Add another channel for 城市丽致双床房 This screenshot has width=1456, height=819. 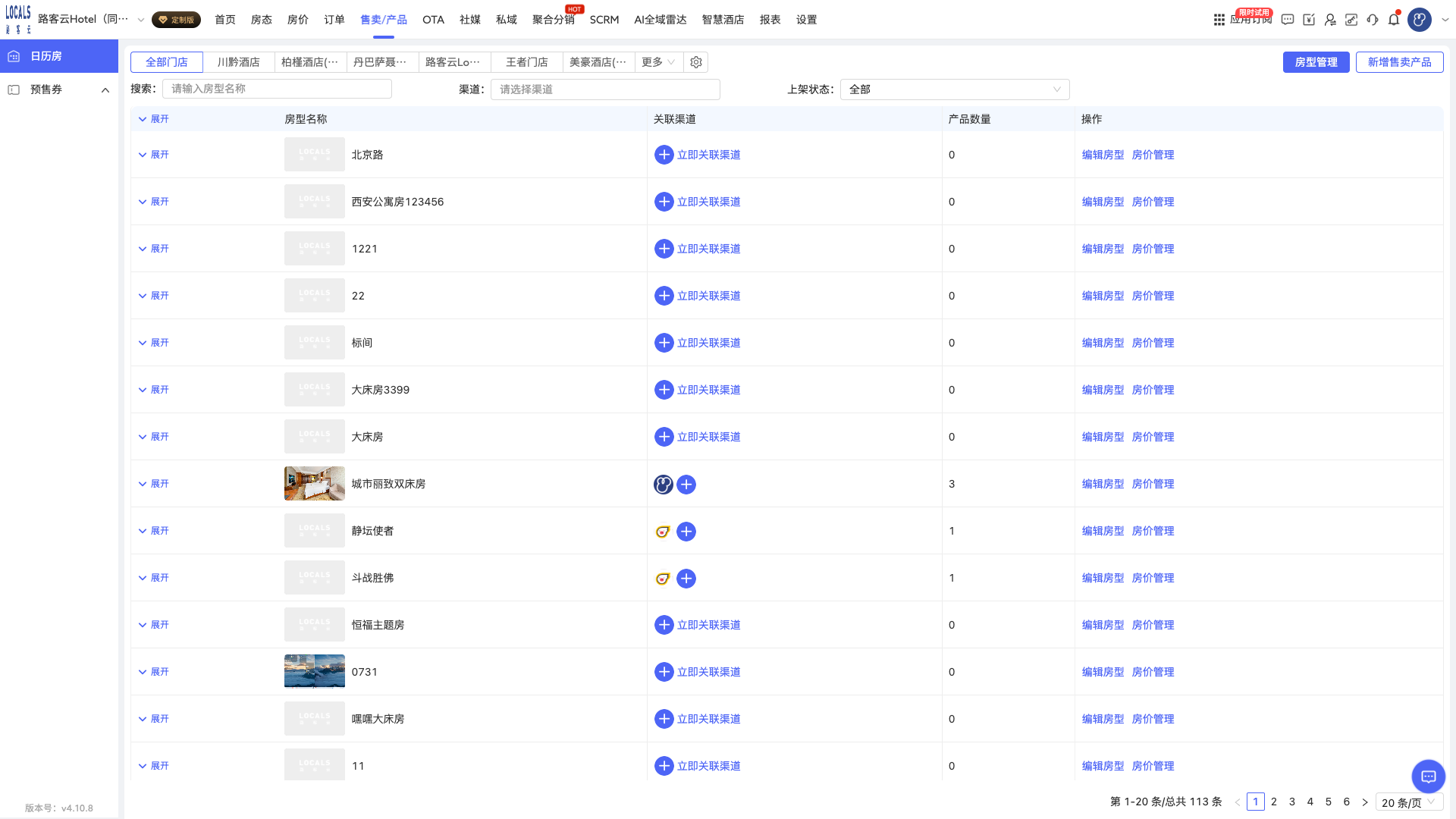pos(686,485)
